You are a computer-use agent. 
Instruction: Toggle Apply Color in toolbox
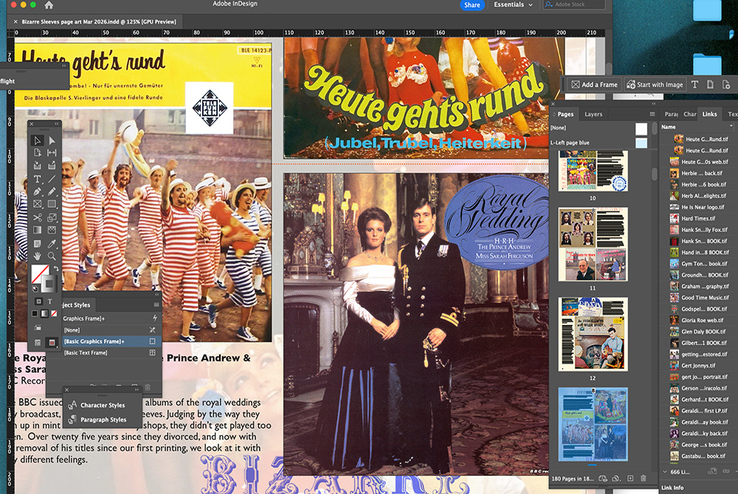pyautogui.click(x=35, y=313)
